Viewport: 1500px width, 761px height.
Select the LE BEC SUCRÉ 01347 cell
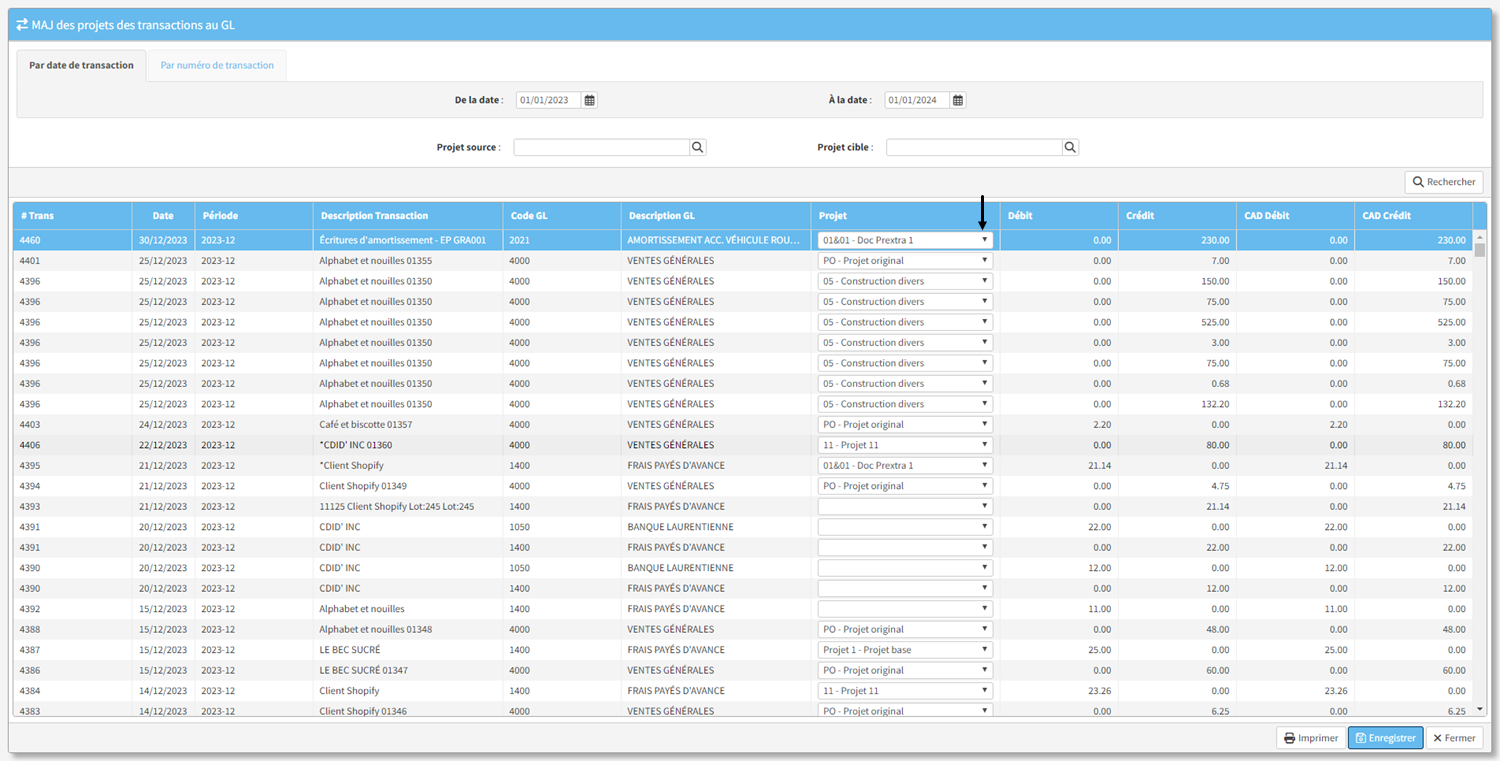[408, 670]
